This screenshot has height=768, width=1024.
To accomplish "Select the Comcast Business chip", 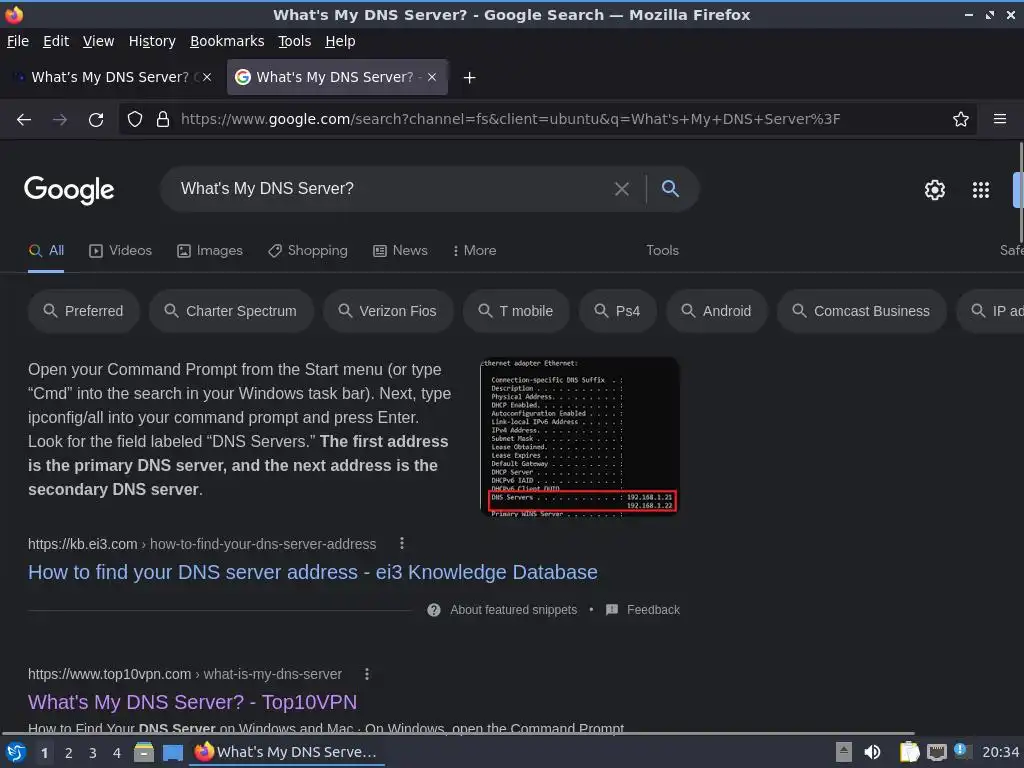I will coord(862,311).
